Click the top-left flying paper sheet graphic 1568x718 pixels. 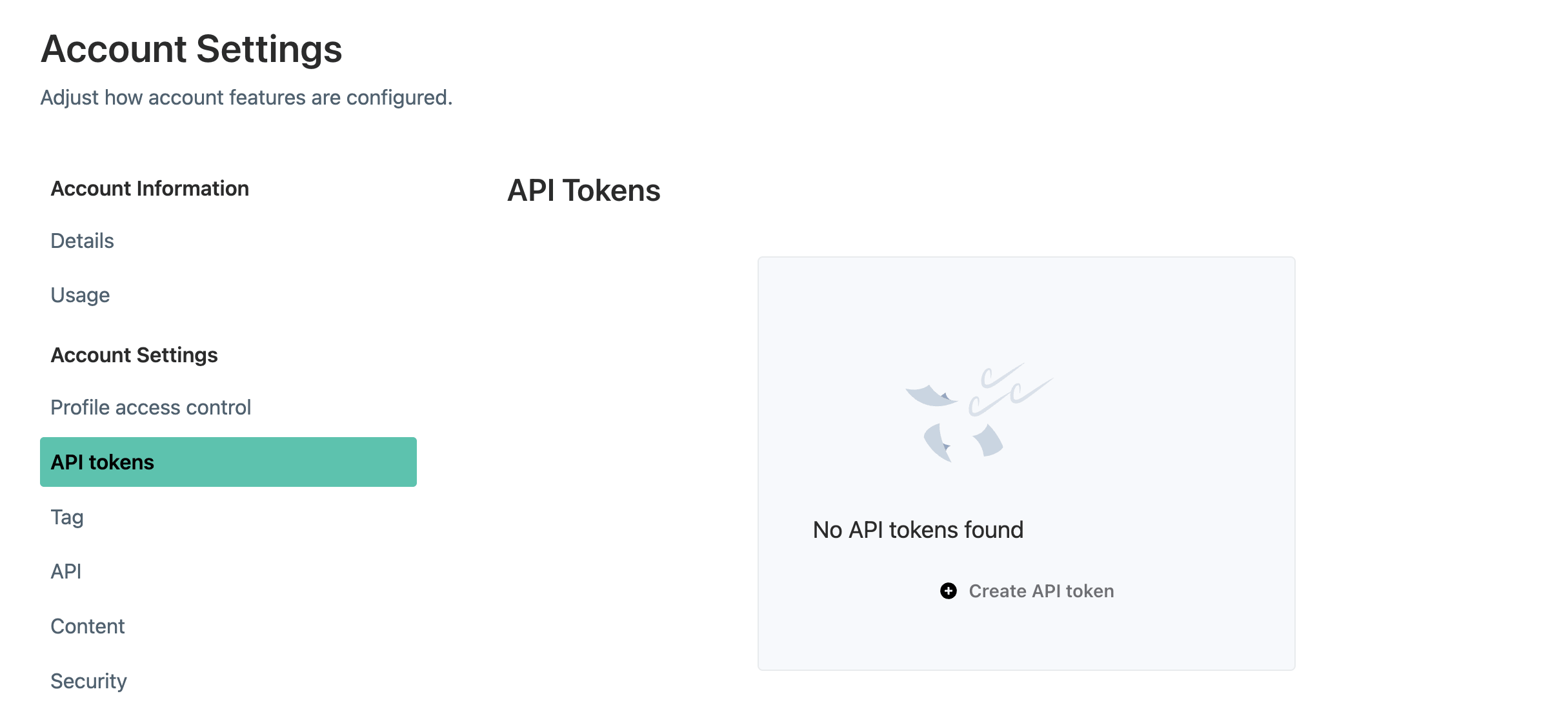(x=930, y=396)
